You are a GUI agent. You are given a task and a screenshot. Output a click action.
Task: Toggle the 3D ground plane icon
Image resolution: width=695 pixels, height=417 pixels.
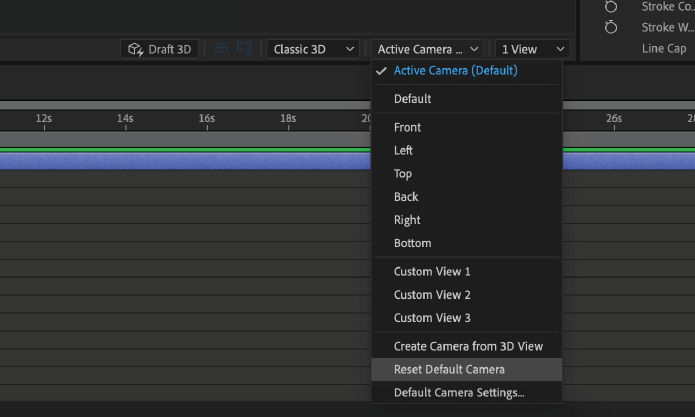point(221,48)
